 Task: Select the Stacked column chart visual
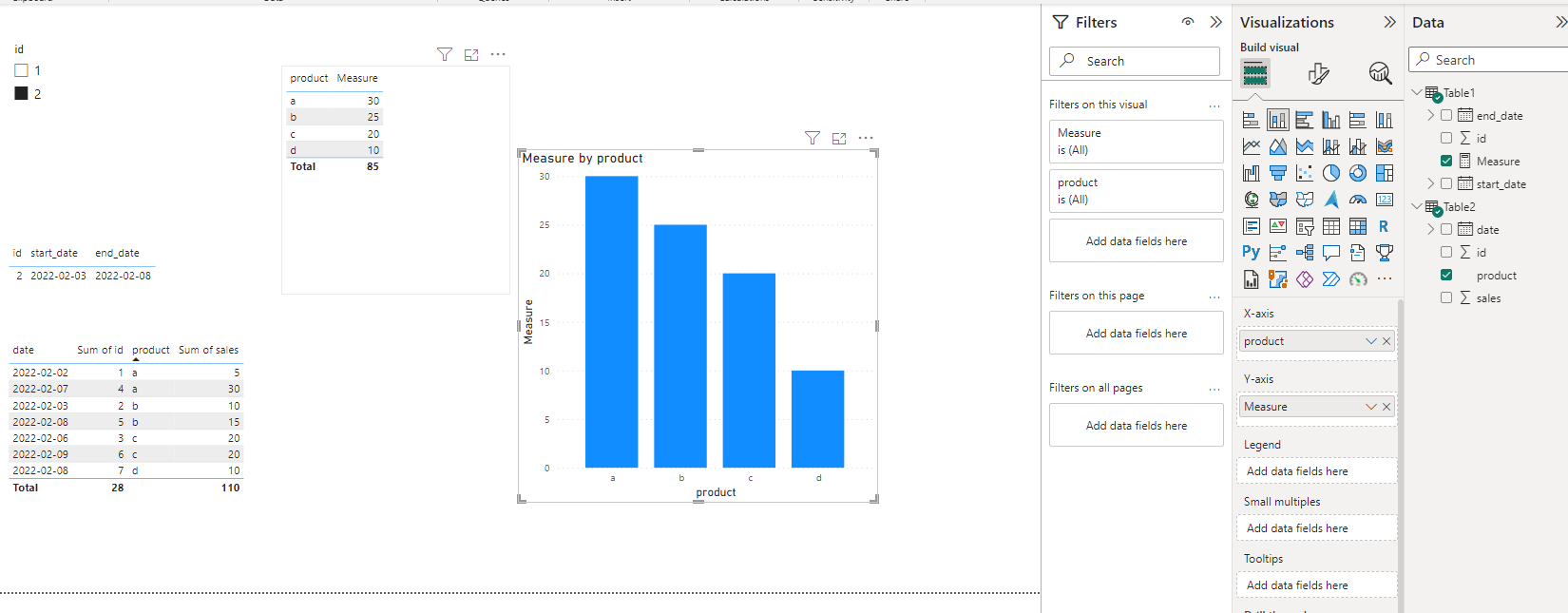(1278, 120)
